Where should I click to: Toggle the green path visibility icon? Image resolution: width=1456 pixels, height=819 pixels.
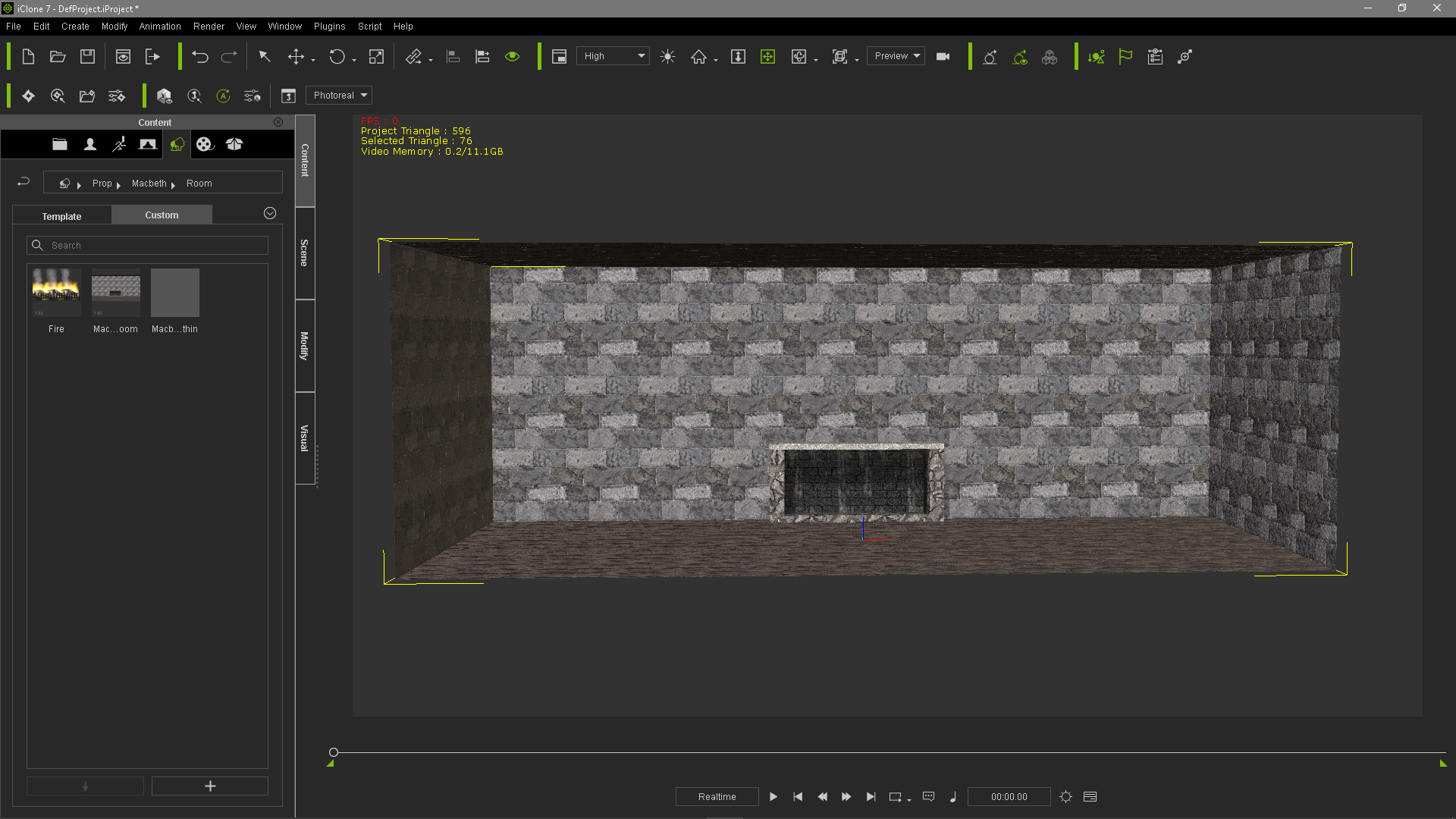point(1020,57)
